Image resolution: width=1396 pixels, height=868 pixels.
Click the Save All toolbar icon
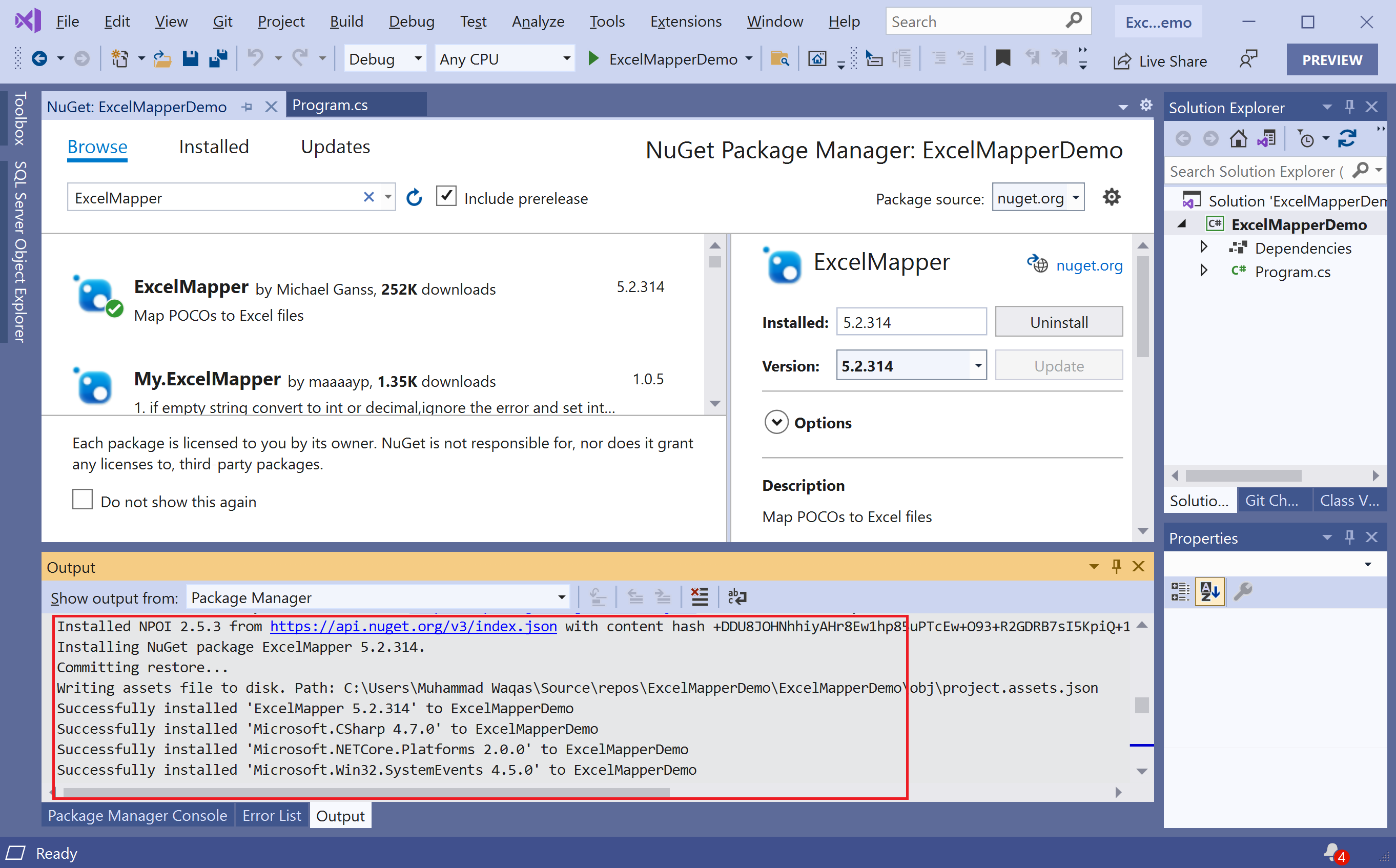[x=218, y=58]
